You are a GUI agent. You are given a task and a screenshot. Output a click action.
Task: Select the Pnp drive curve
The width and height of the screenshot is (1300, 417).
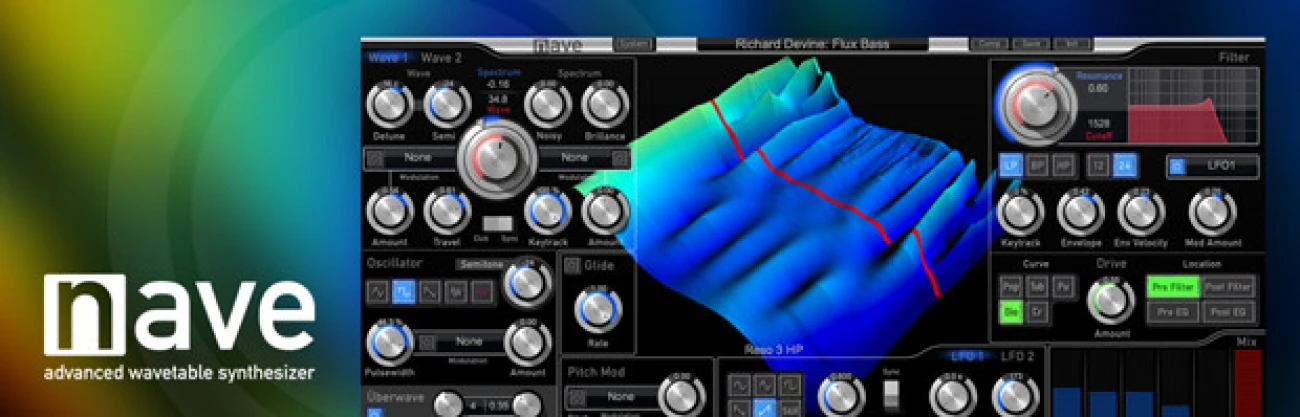pyautogui.click(x=1012, y=286)
